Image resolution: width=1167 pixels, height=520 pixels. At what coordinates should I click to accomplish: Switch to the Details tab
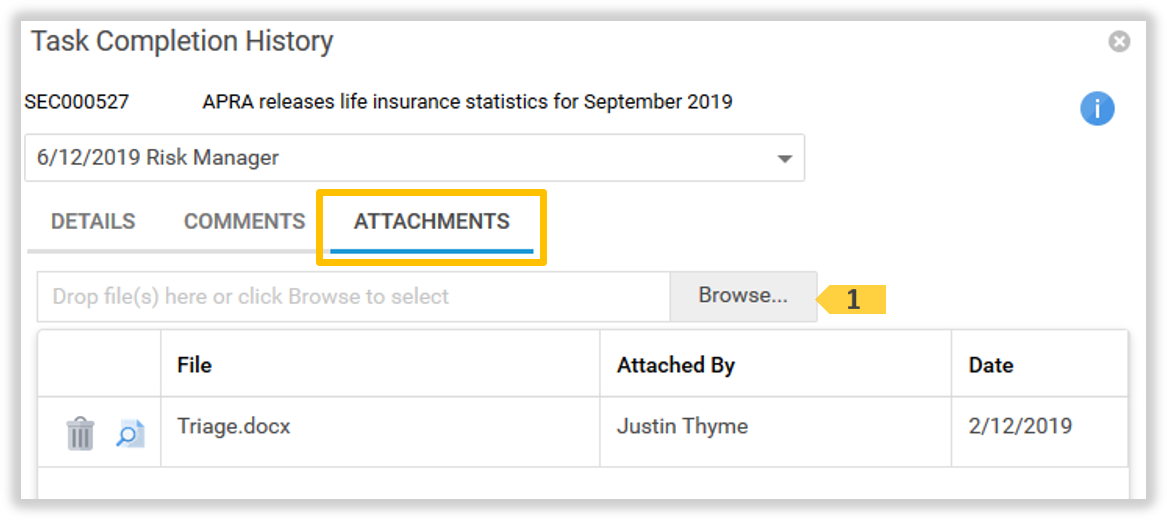pyautogui.click(x=93, y=221)
